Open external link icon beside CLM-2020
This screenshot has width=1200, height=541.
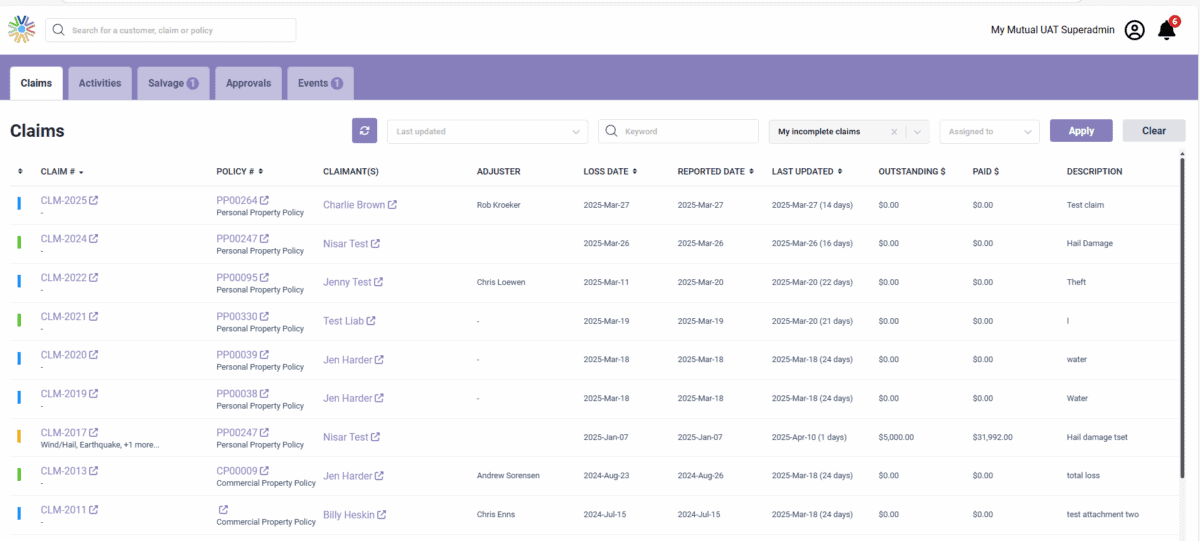tap(94, 355)
